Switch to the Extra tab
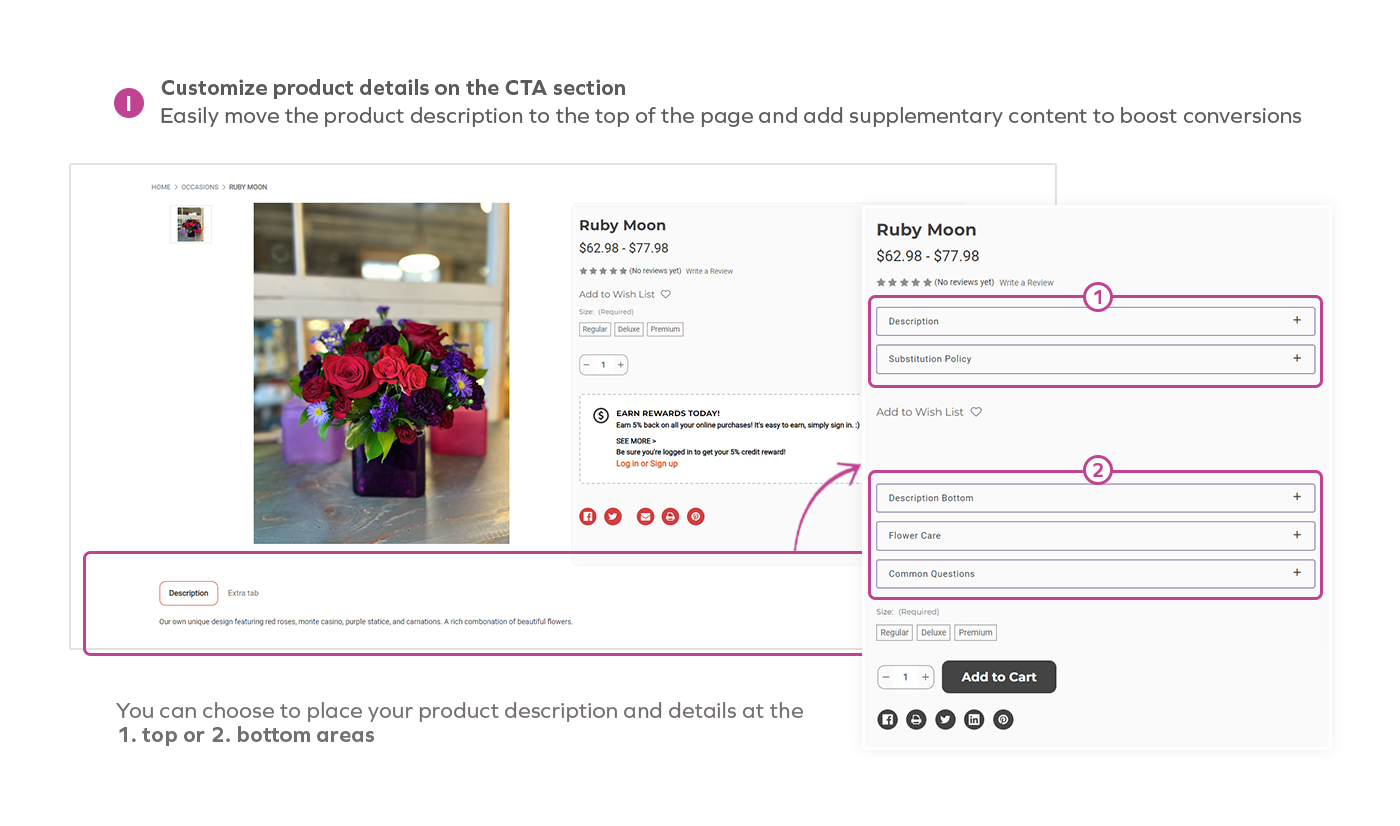The image size is (1400, 826). pyautogui.click(x=243, y=593)
